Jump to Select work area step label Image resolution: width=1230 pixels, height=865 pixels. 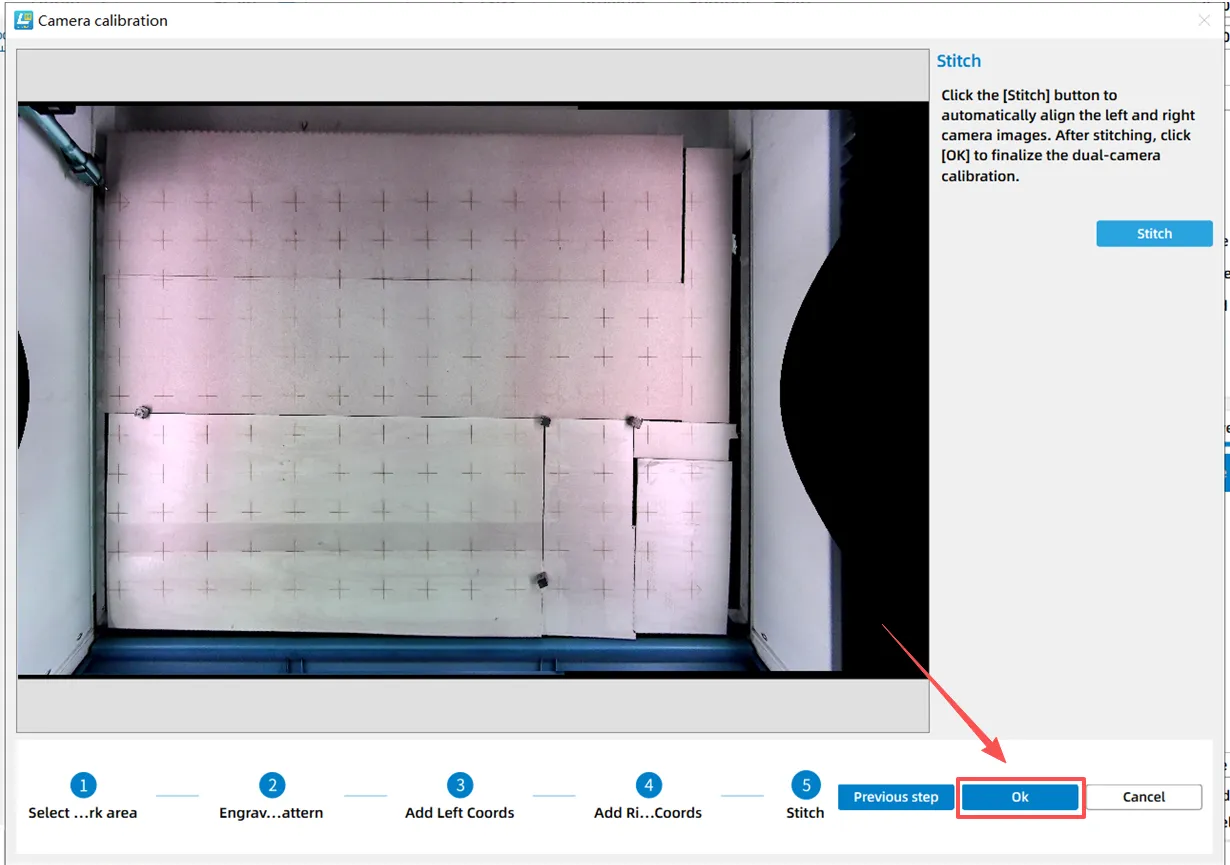[x=83, y=813]
